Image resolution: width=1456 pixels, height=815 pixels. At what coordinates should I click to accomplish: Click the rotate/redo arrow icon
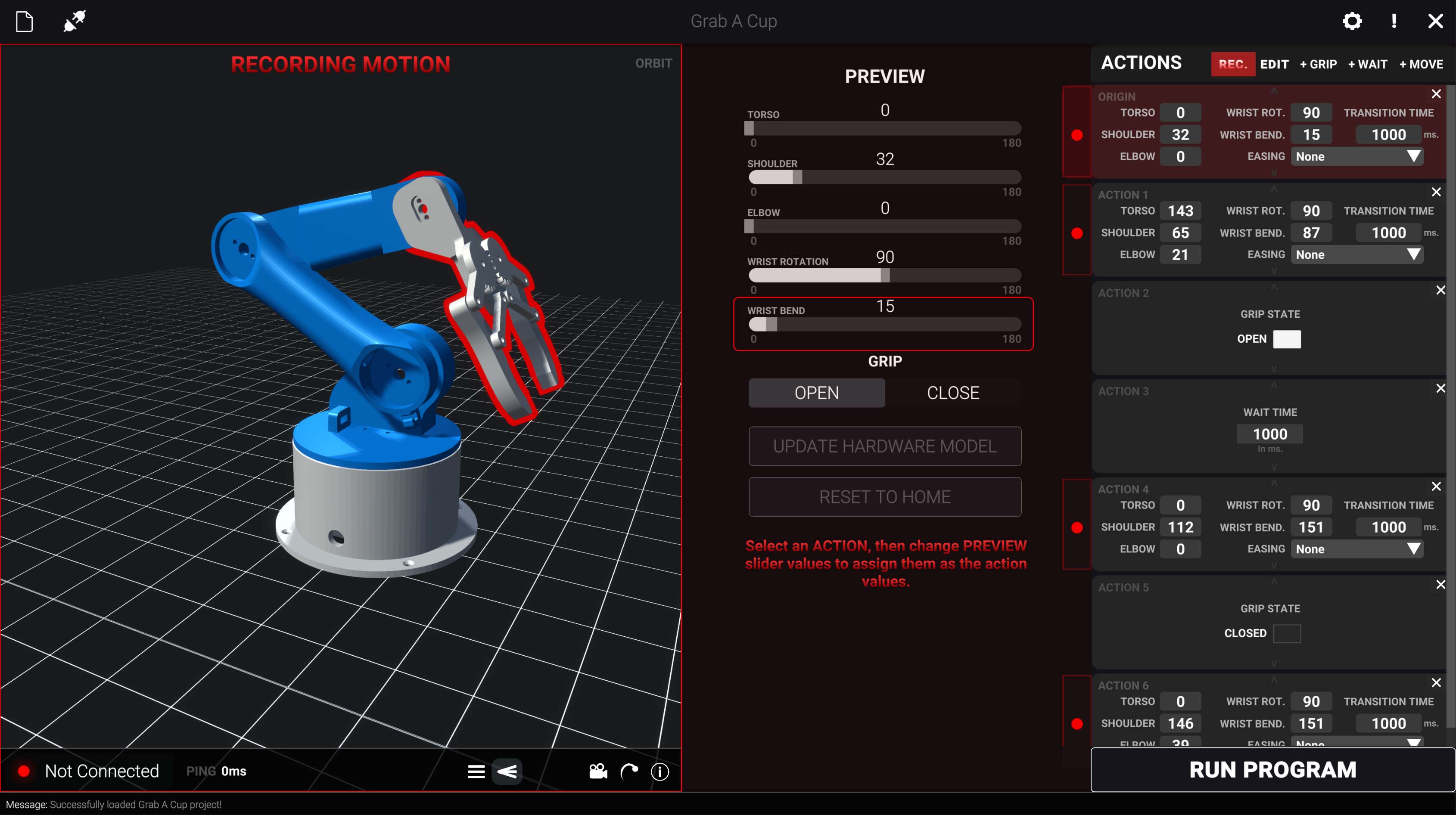tap(629, 772)
